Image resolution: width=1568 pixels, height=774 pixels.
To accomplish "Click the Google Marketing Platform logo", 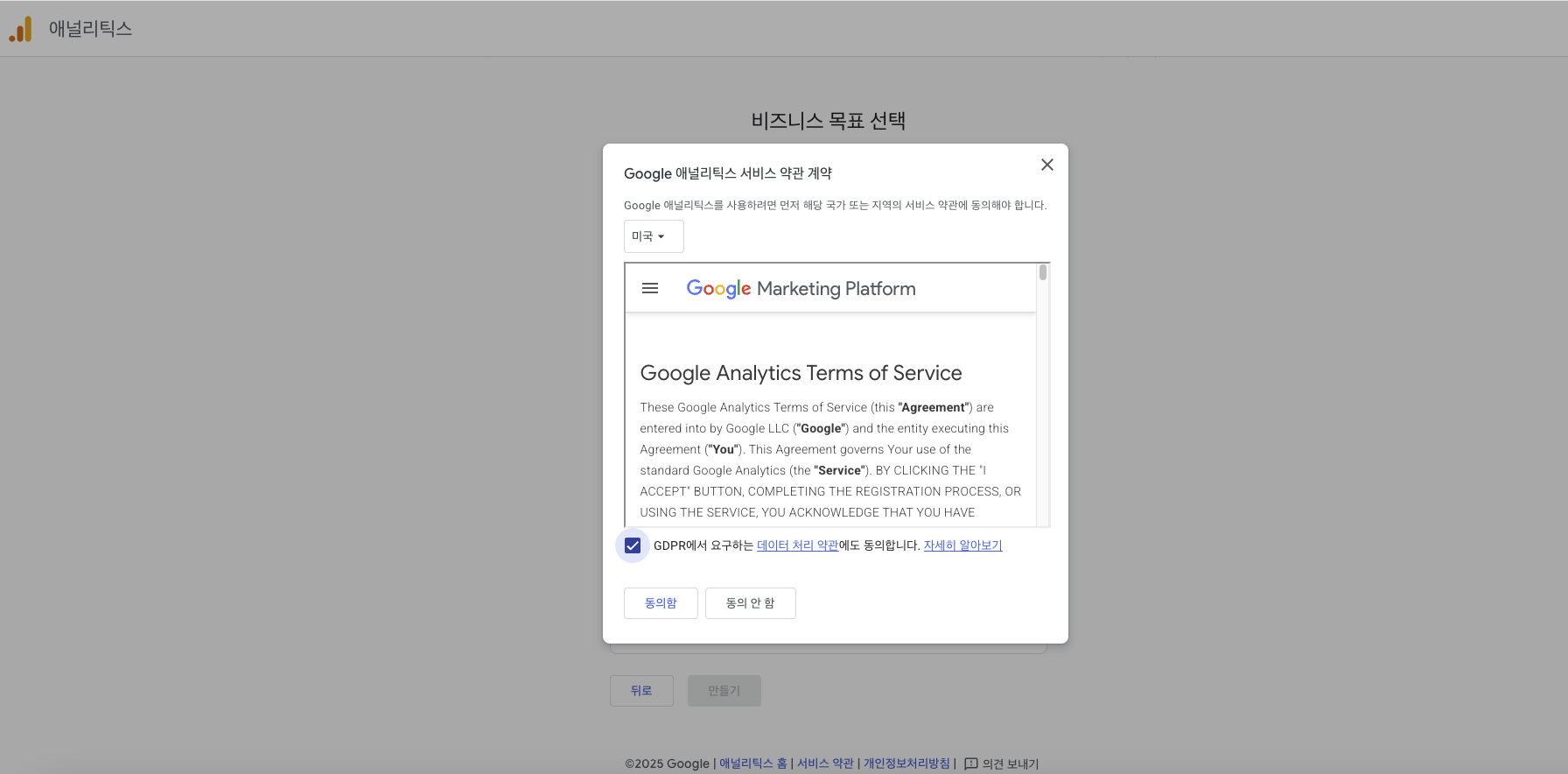I will 801,288.
